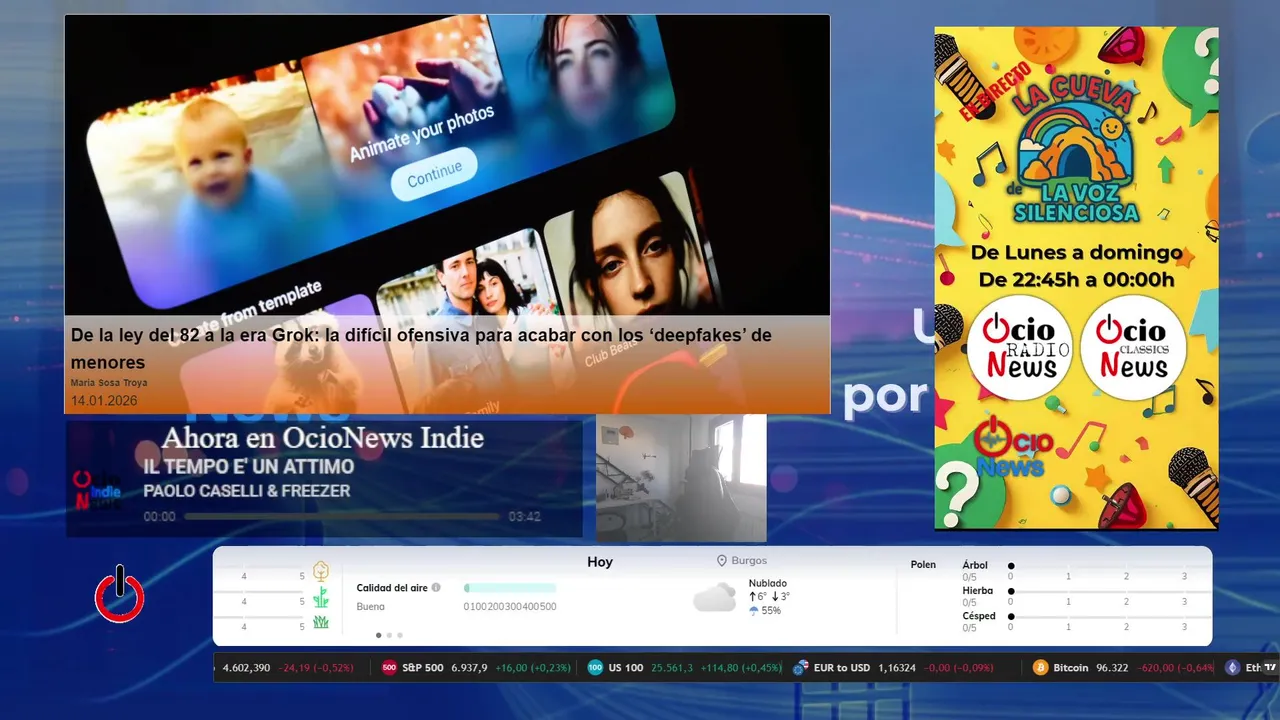The height and width of the screenshot is (720, 1280).
Task: Click the Calidad del aire label
Action: point(391,588)
